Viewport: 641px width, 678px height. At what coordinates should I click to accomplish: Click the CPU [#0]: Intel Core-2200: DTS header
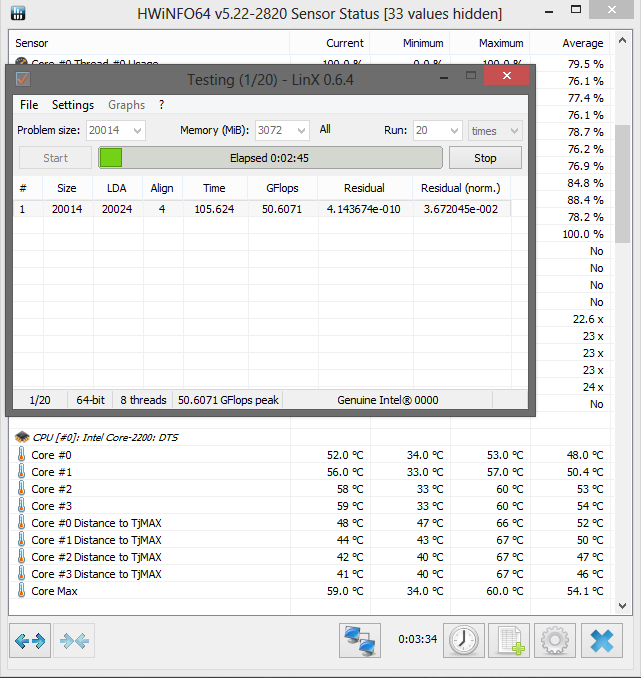(x=105, y=438)
